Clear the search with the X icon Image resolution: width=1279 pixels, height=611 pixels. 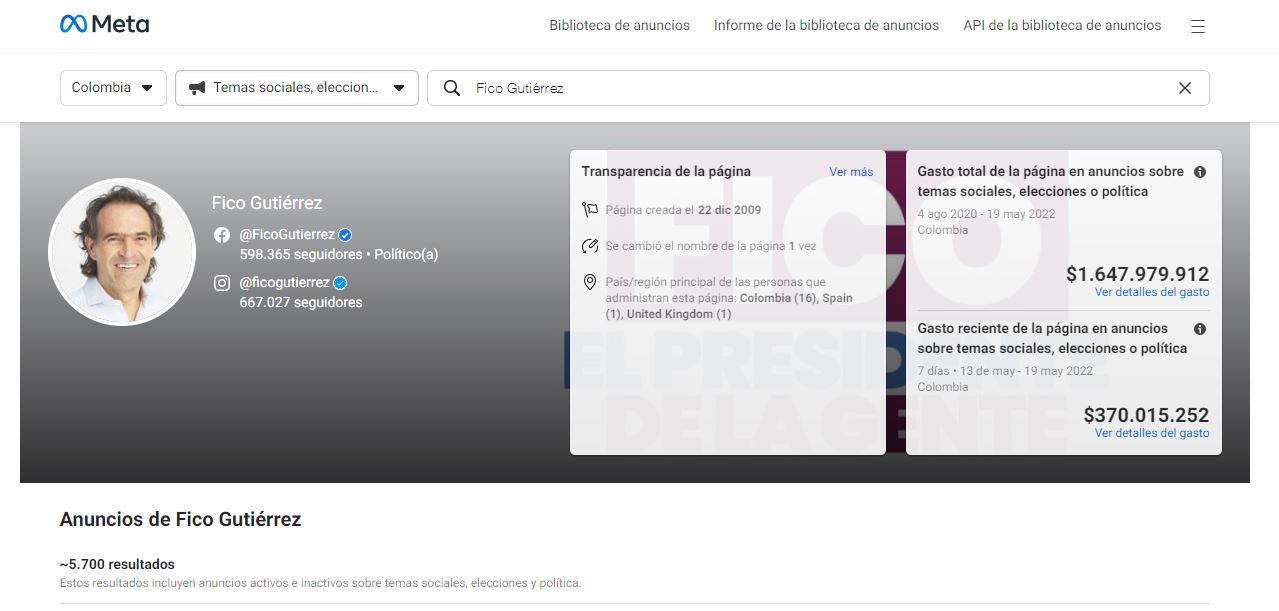tap(1185, 88)
